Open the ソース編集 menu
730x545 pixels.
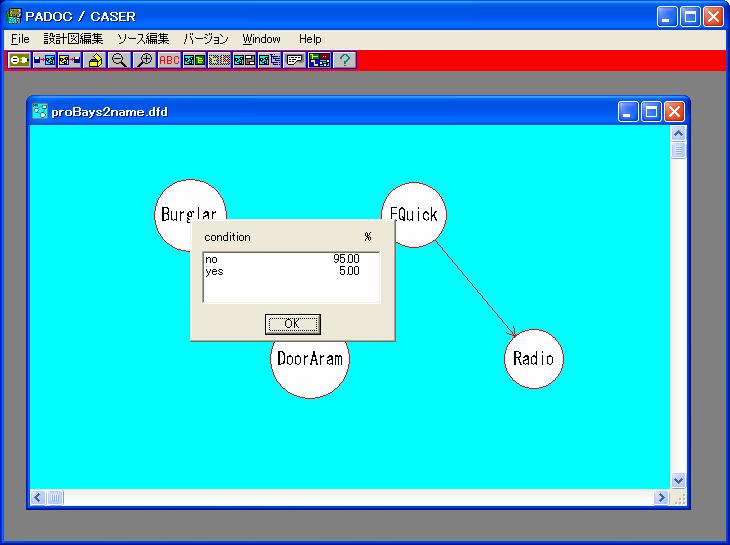[x=143, y=39]
